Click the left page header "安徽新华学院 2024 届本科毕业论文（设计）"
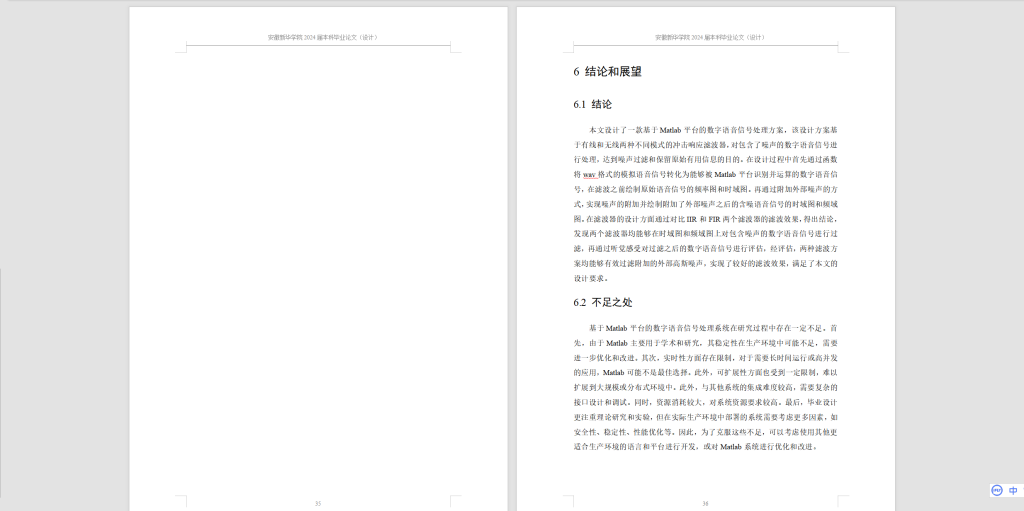 pyautogui.click(x=323, y=37)
